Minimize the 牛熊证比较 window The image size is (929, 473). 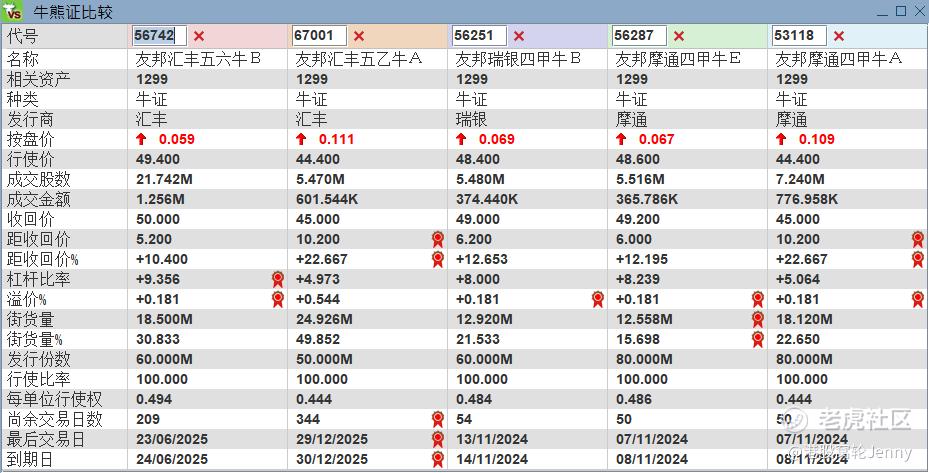tap(883, 12)
